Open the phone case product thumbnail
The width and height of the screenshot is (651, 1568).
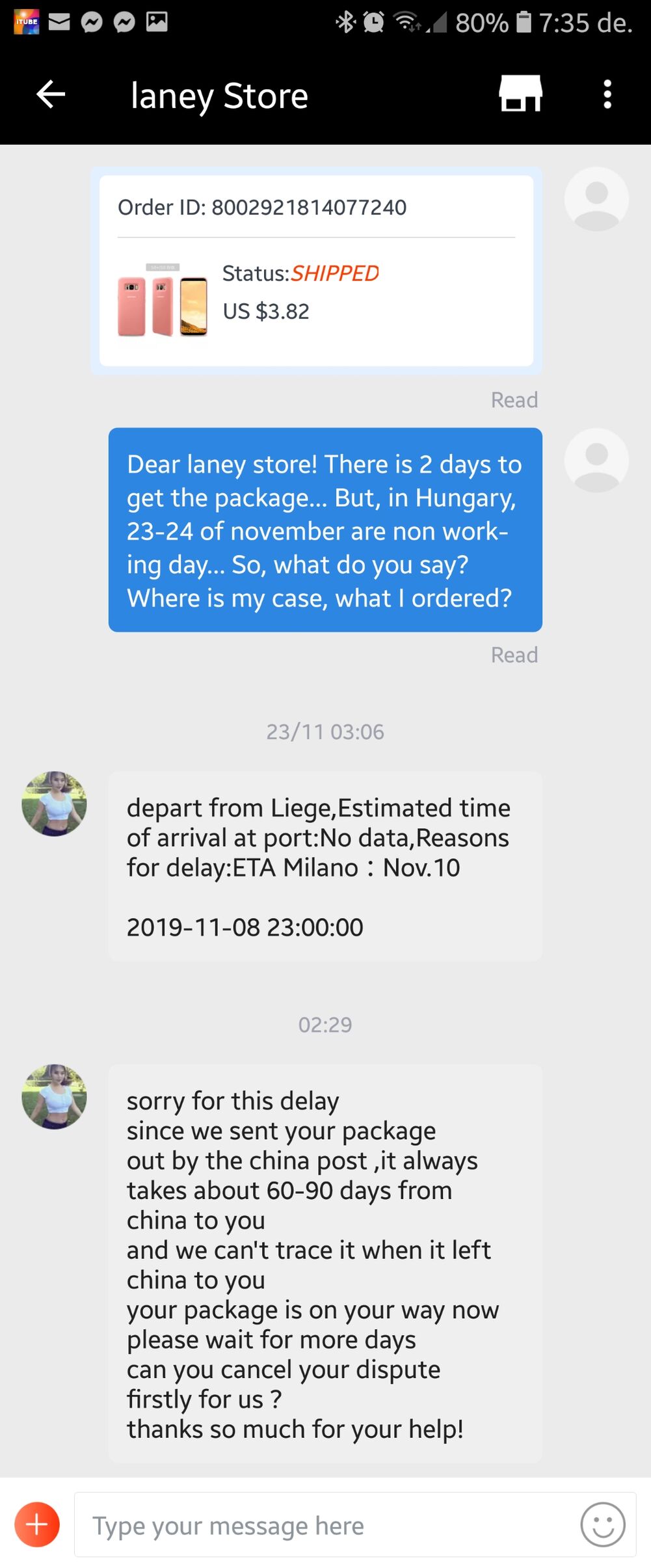tap(163, 299)
